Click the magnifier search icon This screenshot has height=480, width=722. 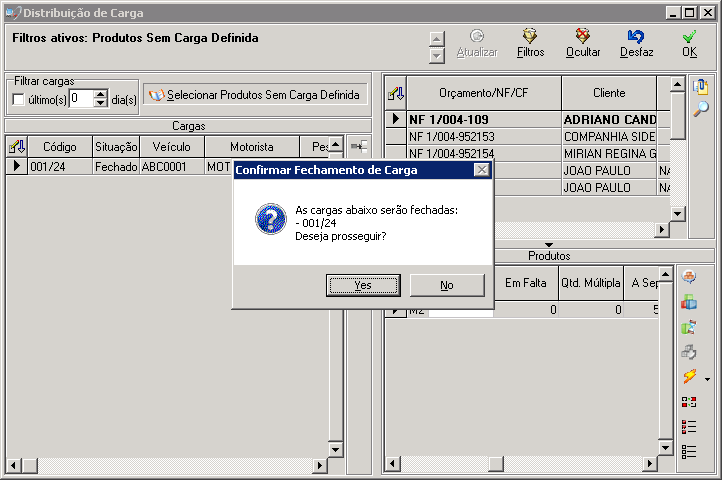pyautogui.click(x=701, y=109)
